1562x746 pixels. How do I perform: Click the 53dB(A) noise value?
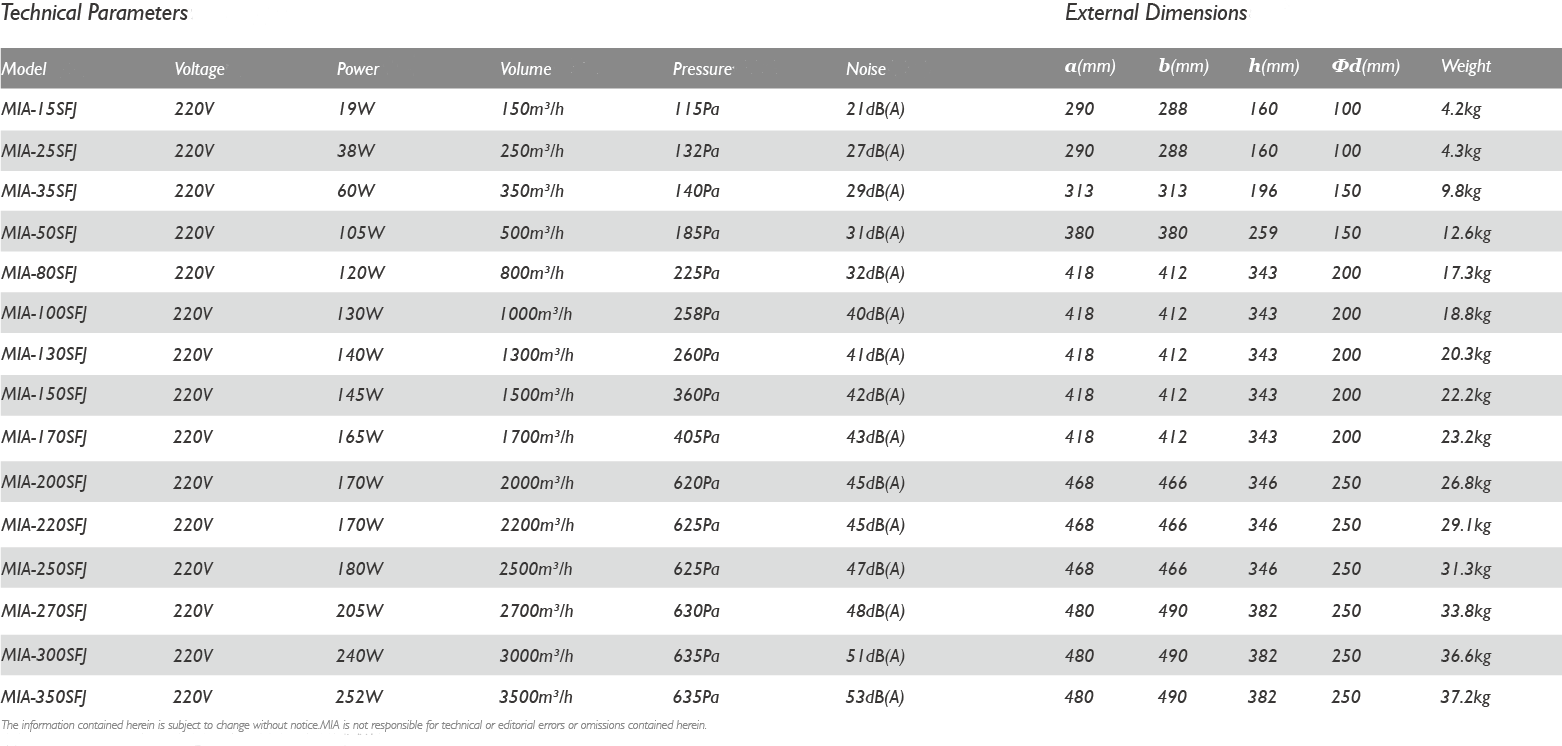tap(875, 697)
